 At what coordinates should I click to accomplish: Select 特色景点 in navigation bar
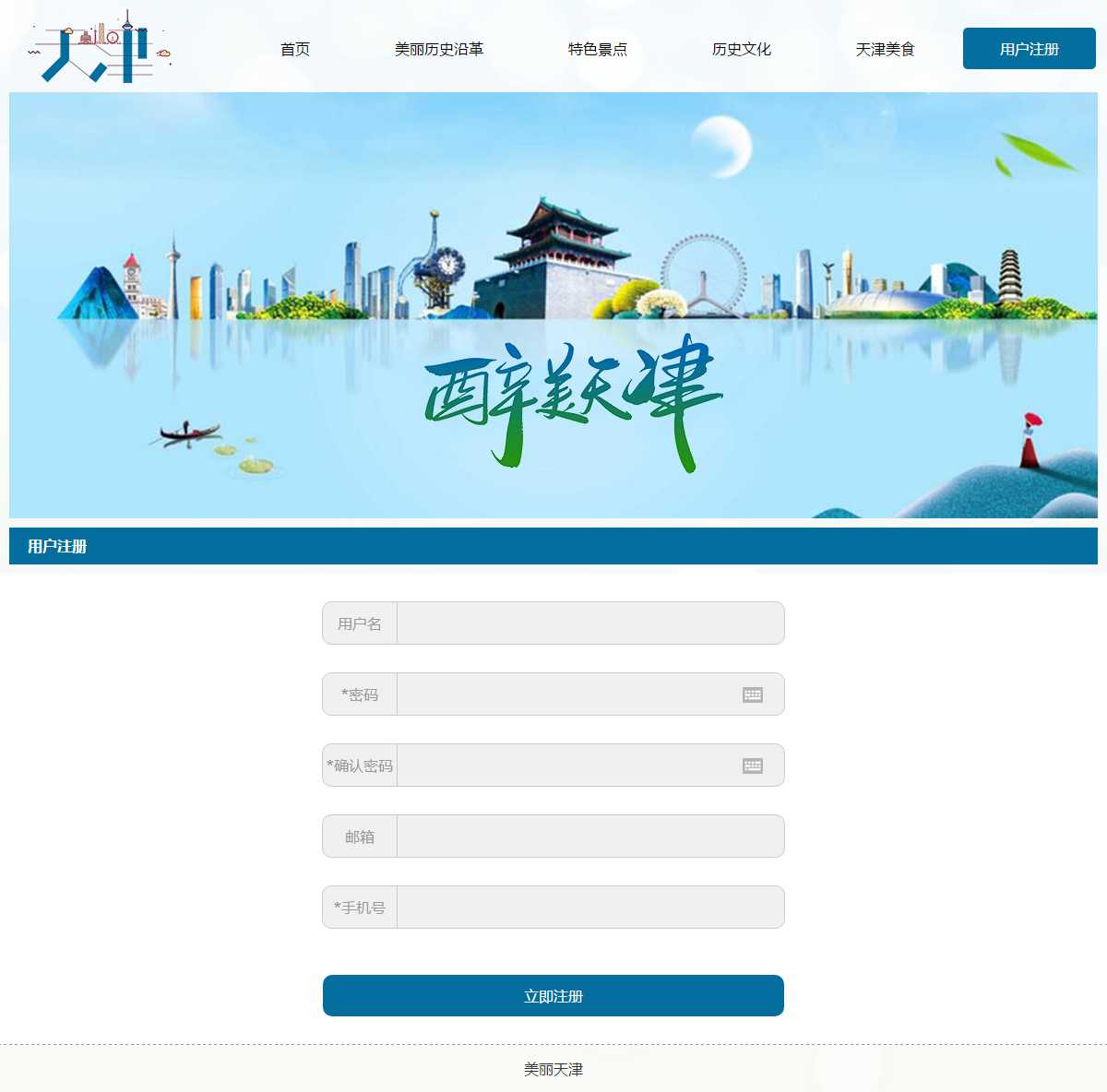click(598, 49)
